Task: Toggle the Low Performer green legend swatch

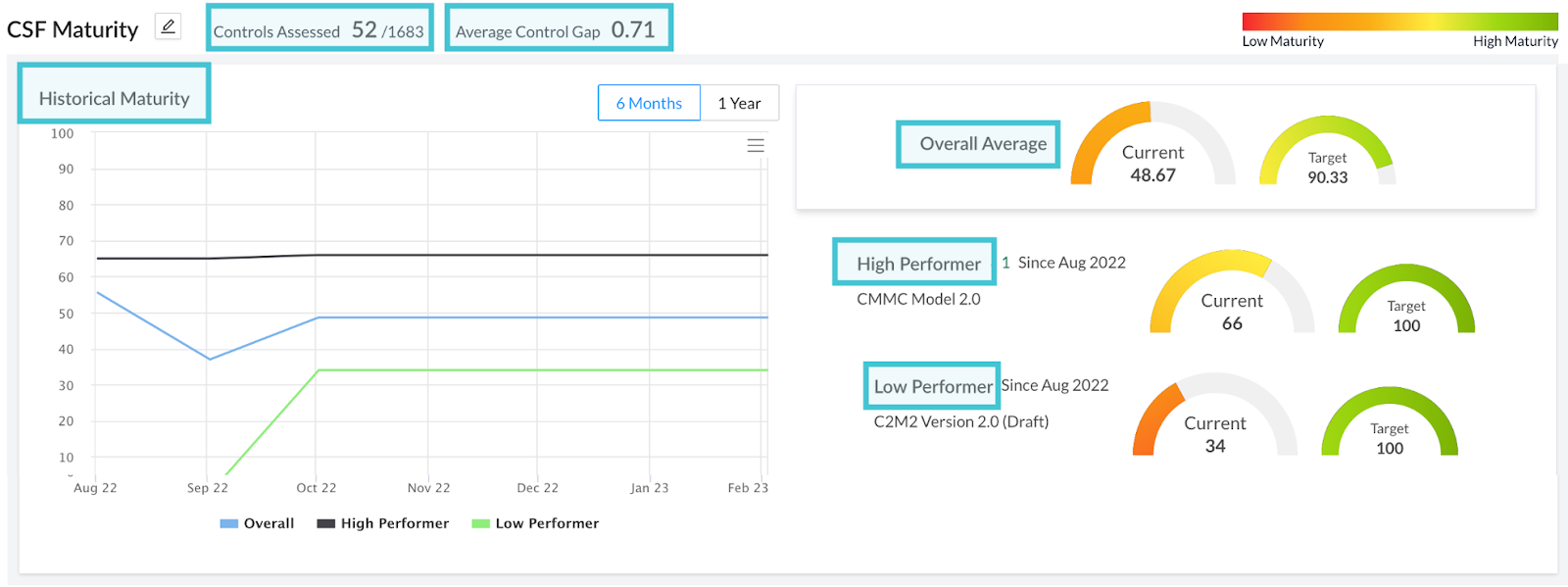Action: click(480, 524)
